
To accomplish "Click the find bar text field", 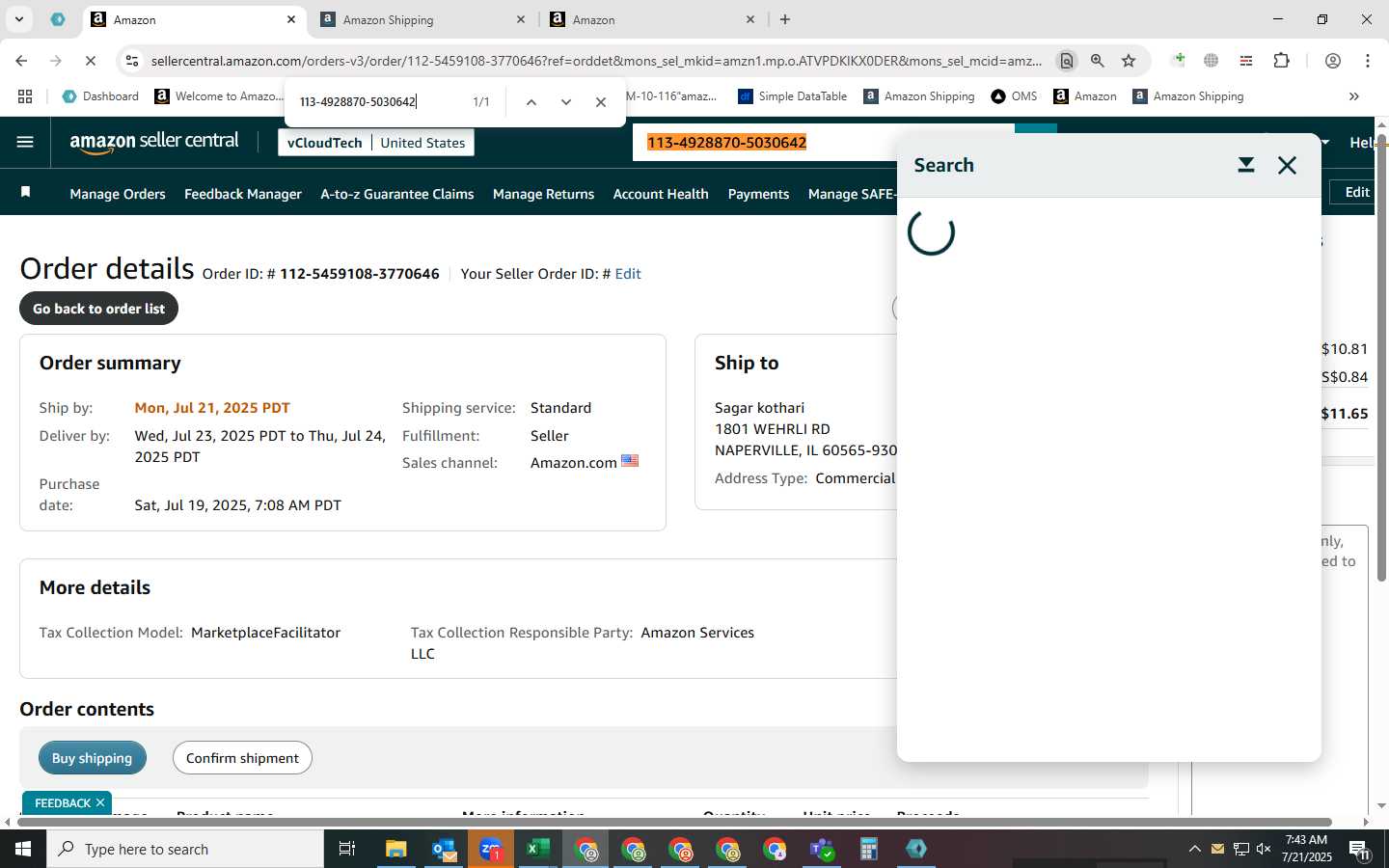I will click(376, 102).
